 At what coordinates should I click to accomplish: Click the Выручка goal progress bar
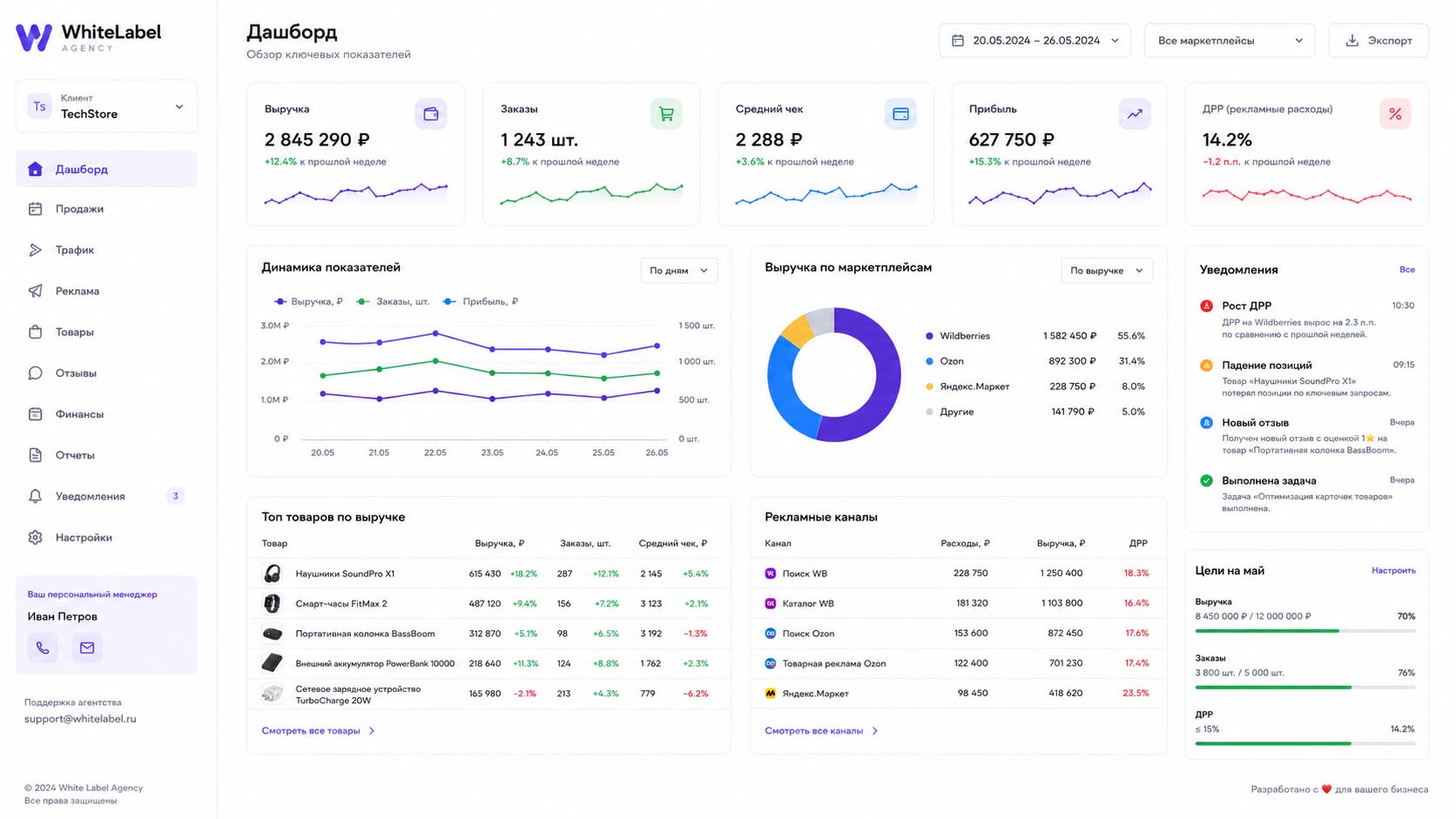pos(1305,631)
